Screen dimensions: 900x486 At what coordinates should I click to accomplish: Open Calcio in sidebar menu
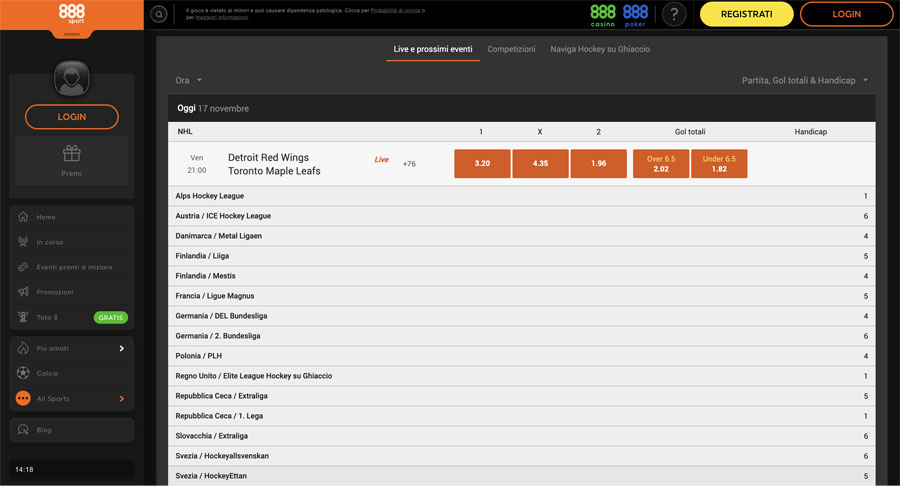pyautogui.click(x=47, y=374)
